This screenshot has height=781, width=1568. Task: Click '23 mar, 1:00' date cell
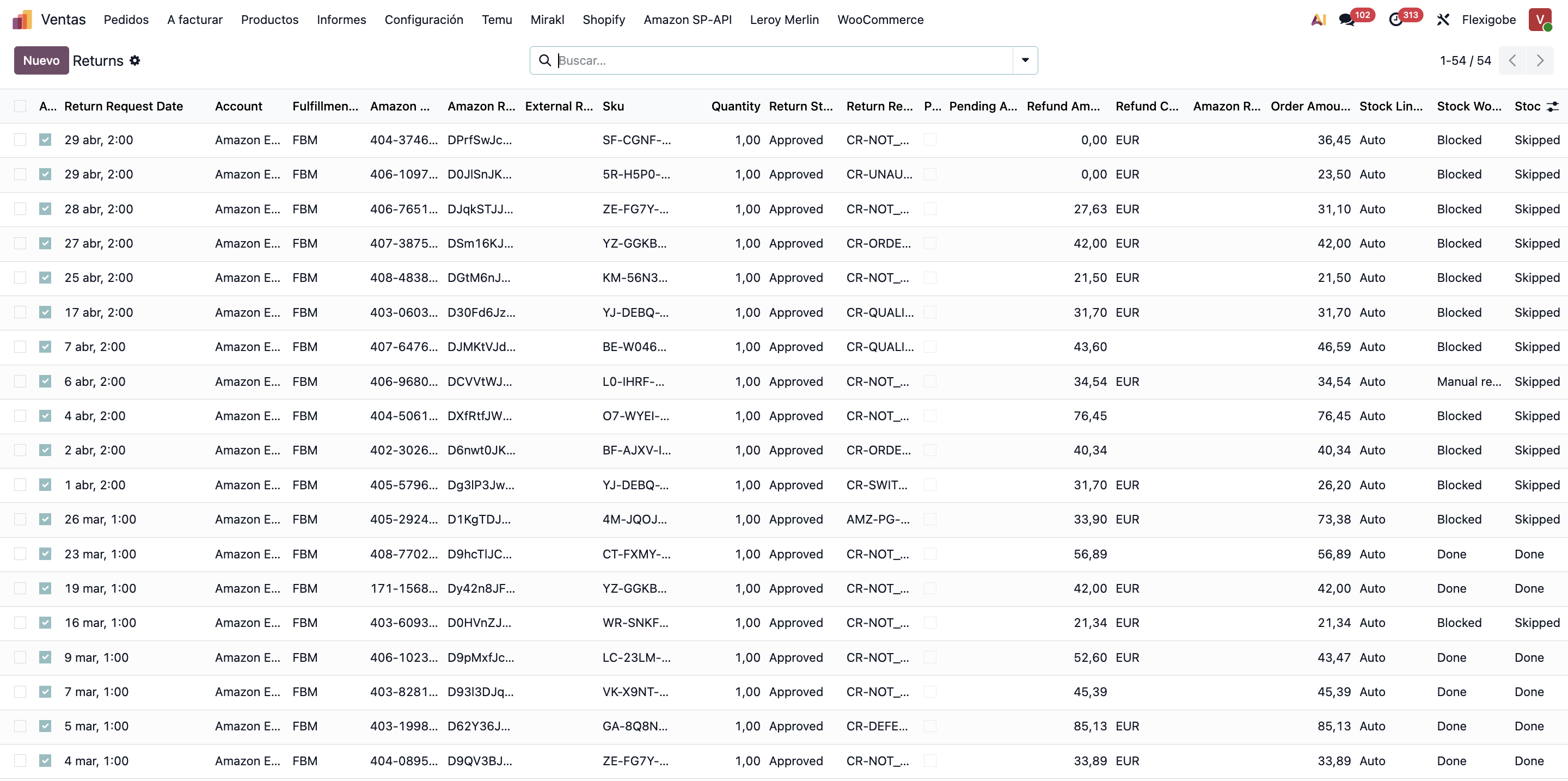pyautogui.click(x=100, y=554)
